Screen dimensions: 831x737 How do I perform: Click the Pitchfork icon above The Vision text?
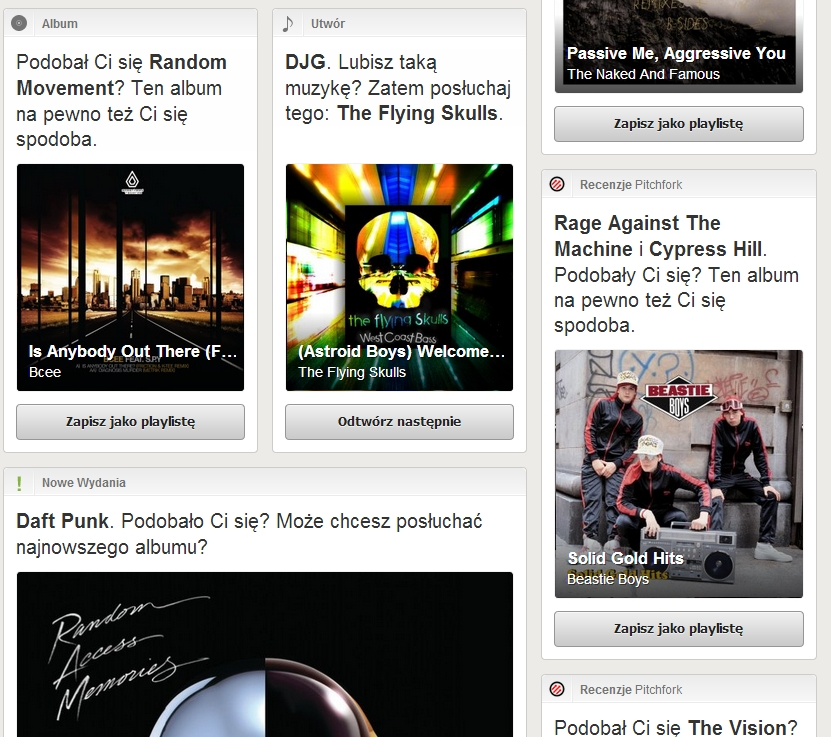click(x=558, y=689)
